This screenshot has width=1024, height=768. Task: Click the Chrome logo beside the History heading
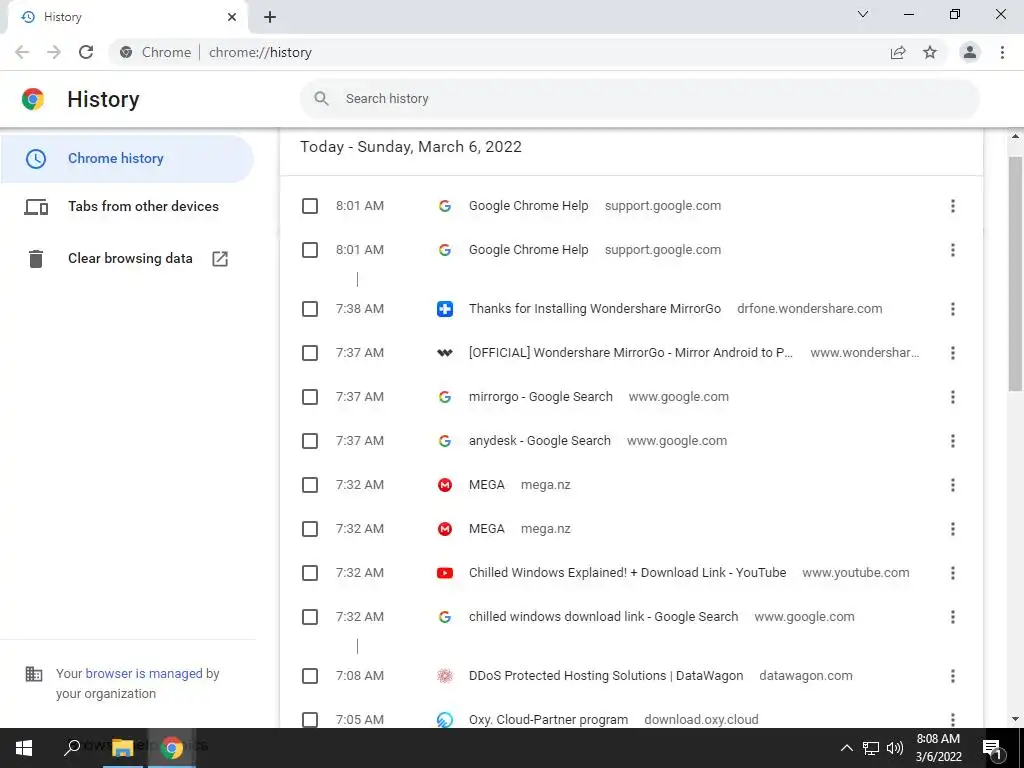tap(33, 99)
